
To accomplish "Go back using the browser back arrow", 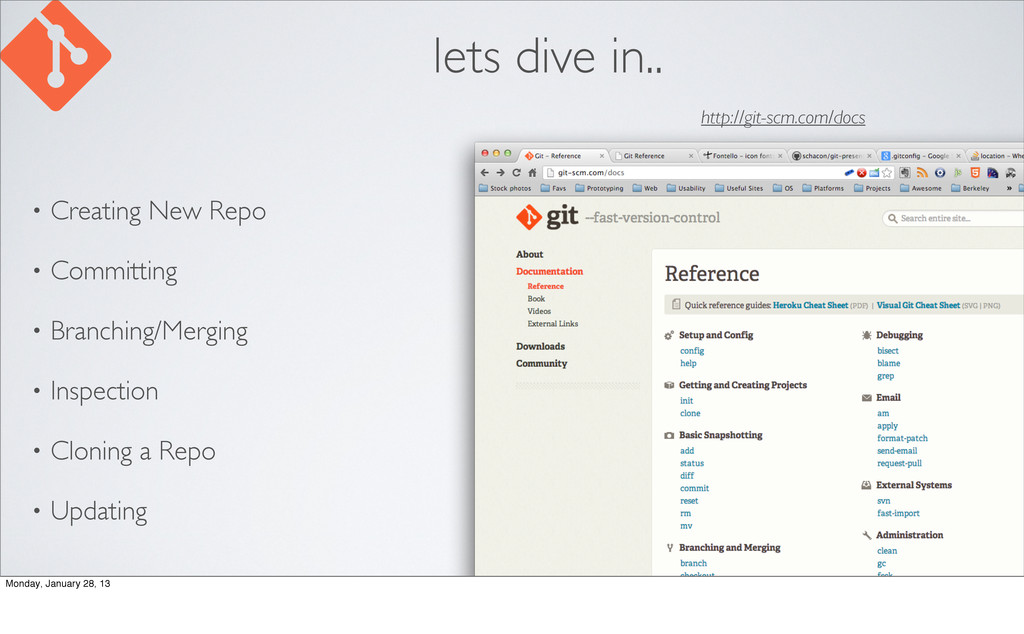I will pos(484,172).
